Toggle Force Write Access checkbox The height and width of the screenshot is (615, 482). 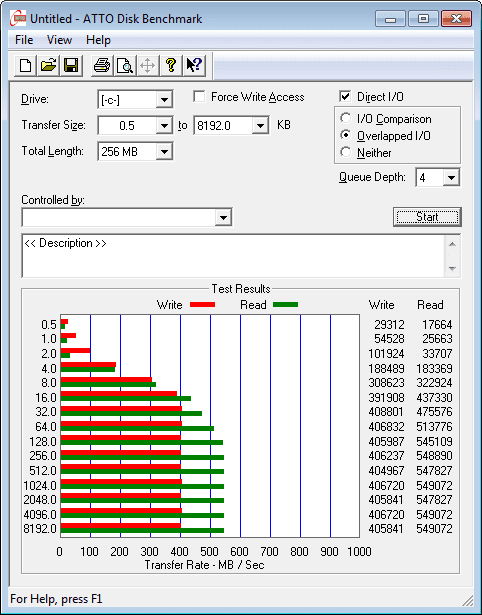coord(199,96)
